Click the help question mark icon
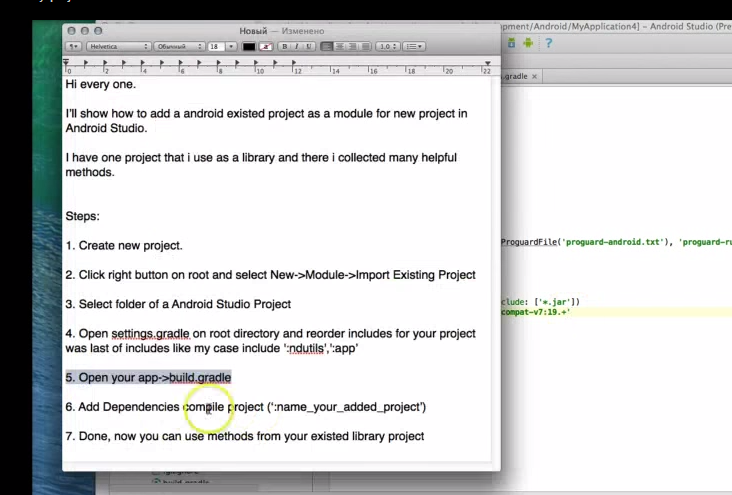Viewport: 732px width, 495px height. (549, 43)
